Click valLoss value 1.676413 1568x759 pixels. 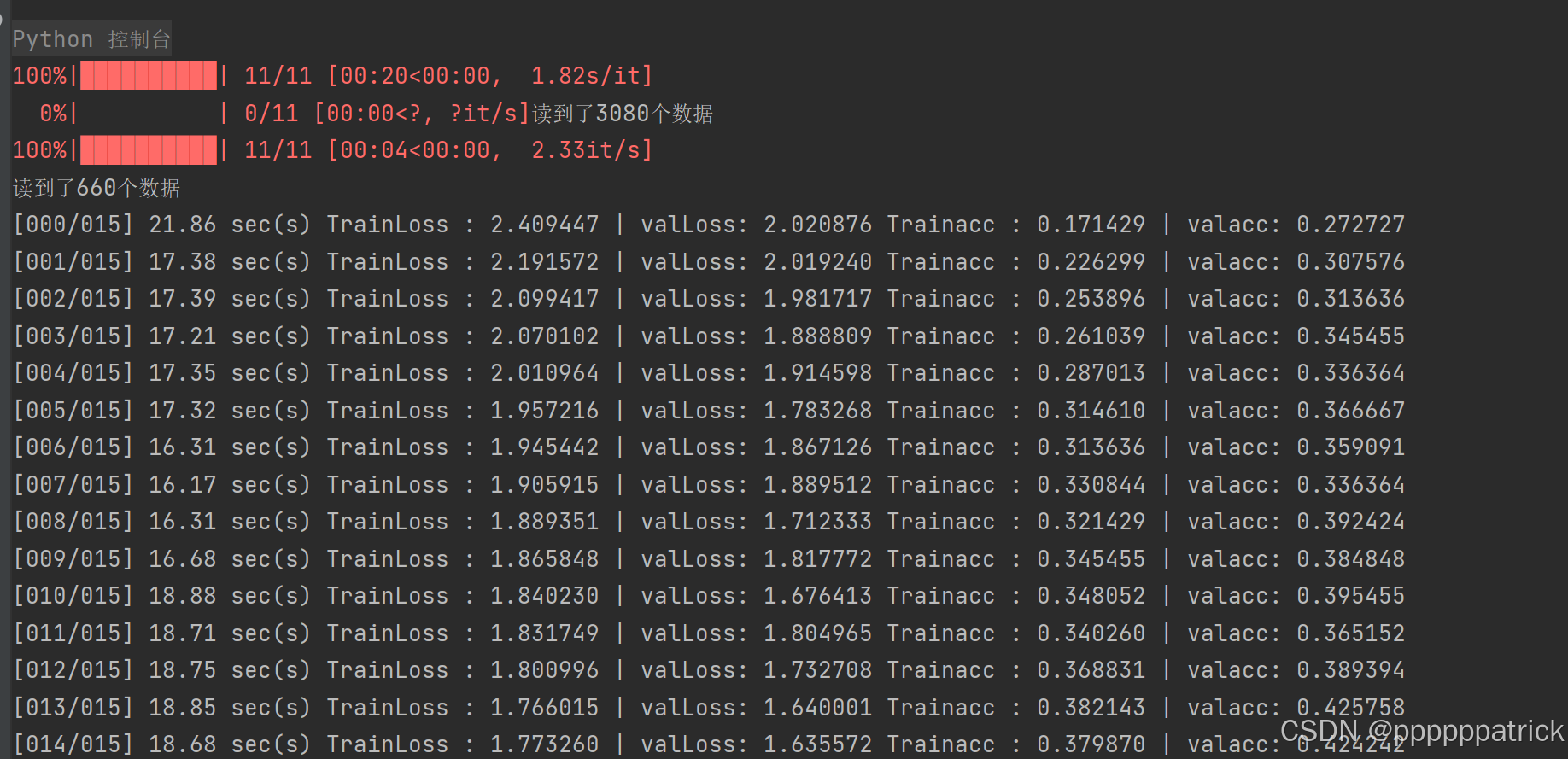coord(818,596)
